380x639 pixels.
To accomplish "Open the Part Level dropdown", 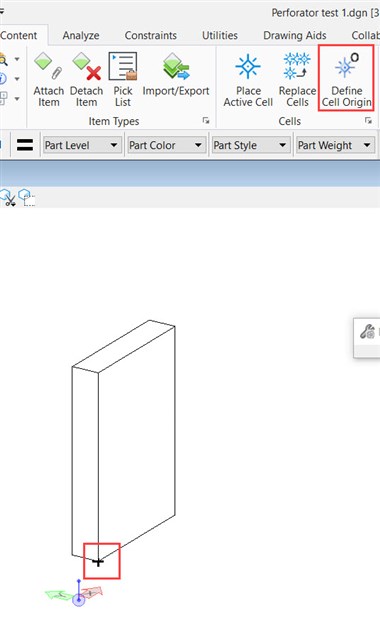I will tap(82, 145).
